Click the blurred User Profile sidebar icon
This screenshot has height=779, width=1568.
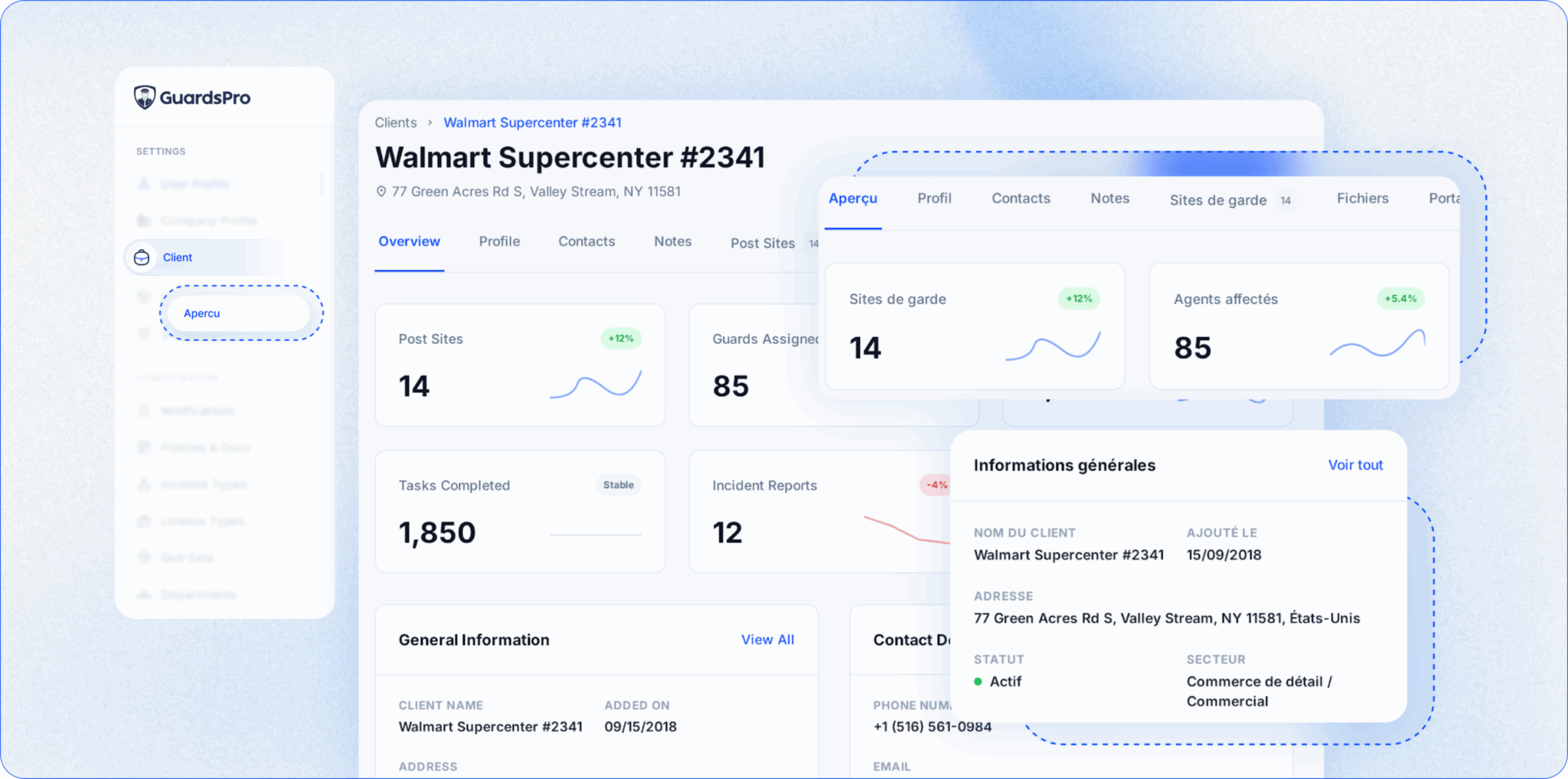(x=144, y=184)
